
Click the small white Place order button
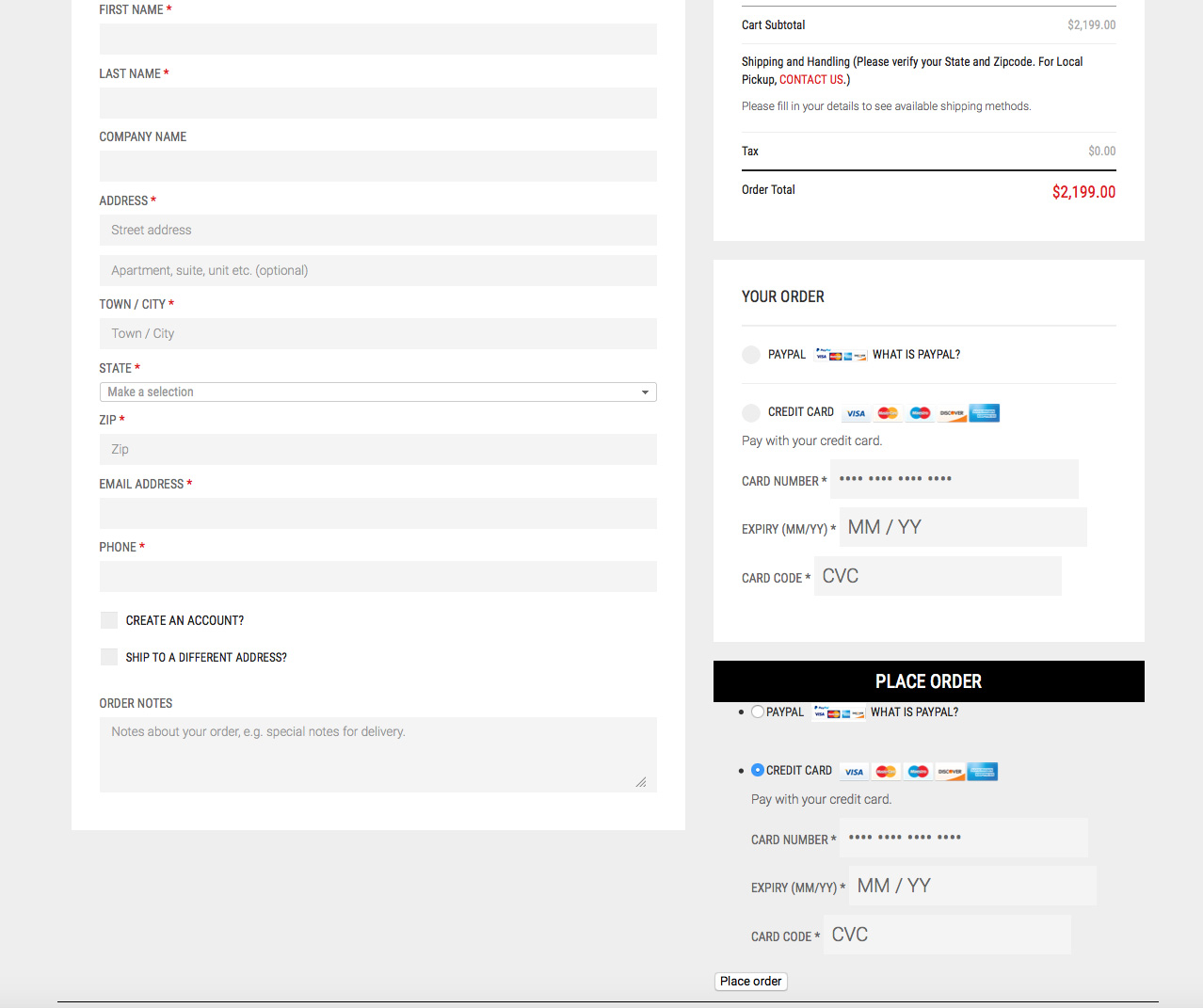point(750,981)
